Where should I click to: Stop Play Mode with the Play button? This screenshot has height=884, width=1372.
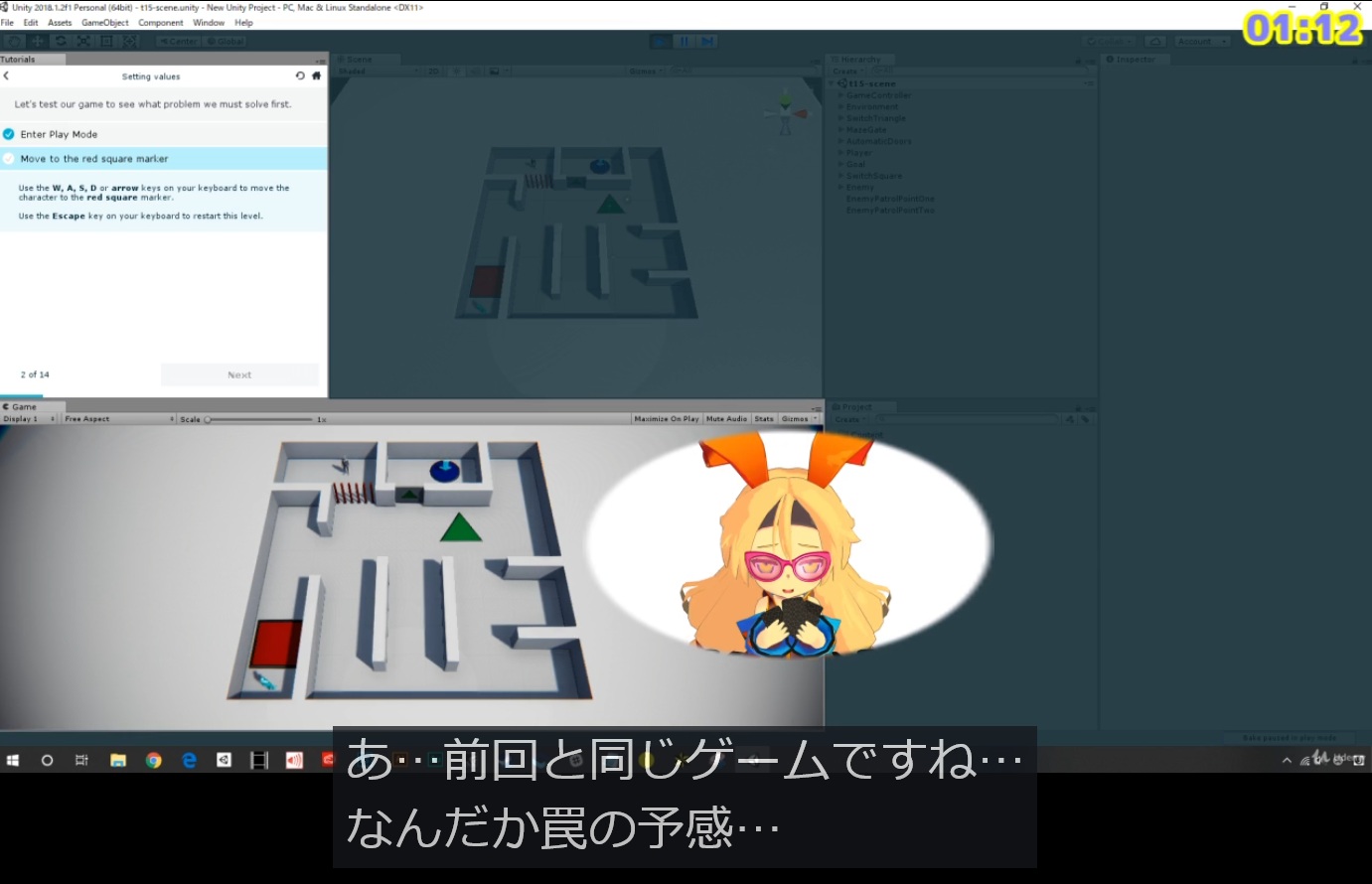click(661, 42)
